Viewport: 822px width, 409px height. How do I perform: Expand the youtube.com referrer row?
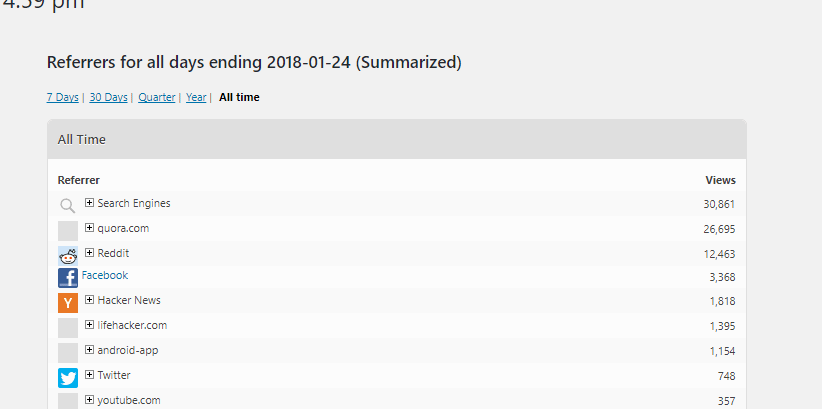[89, 400]
